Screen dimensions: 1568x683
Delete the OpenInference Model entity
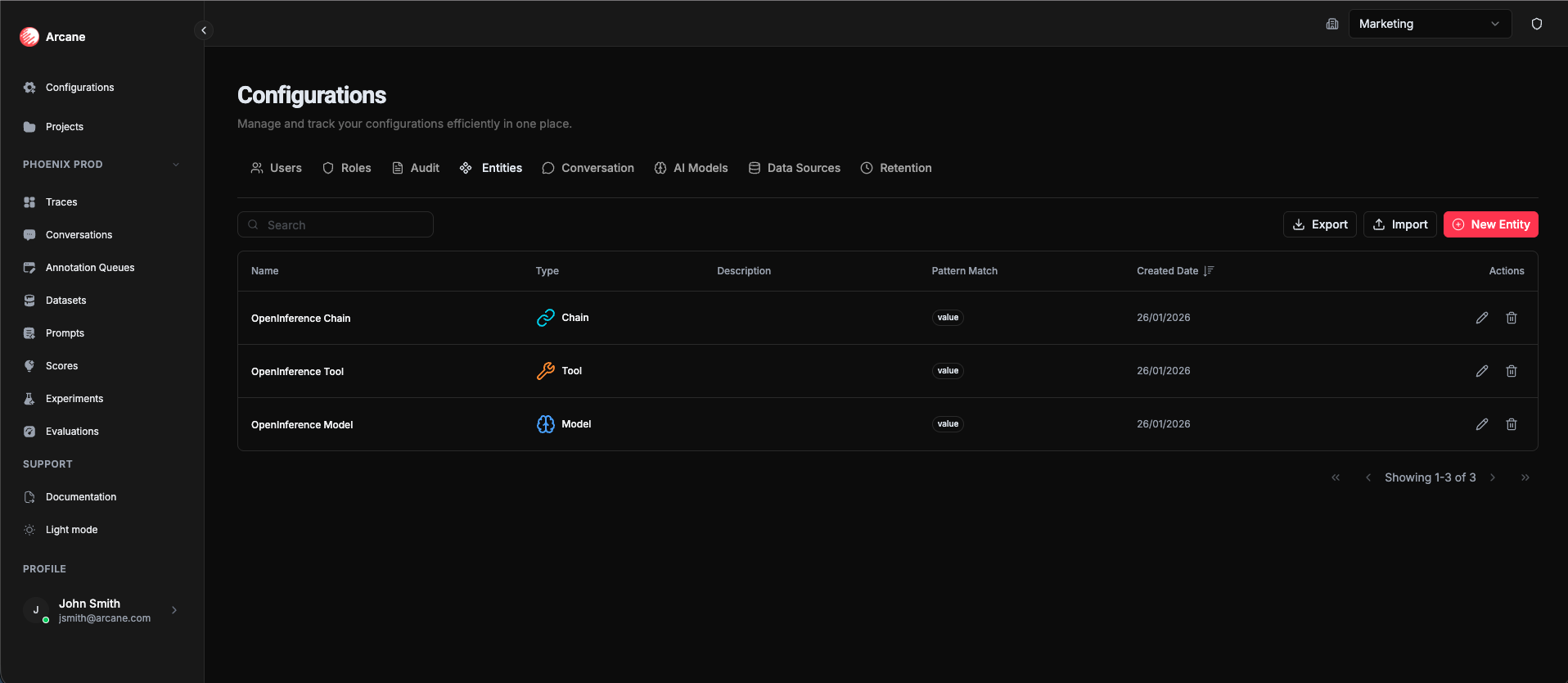click(x=1511, y=424)
